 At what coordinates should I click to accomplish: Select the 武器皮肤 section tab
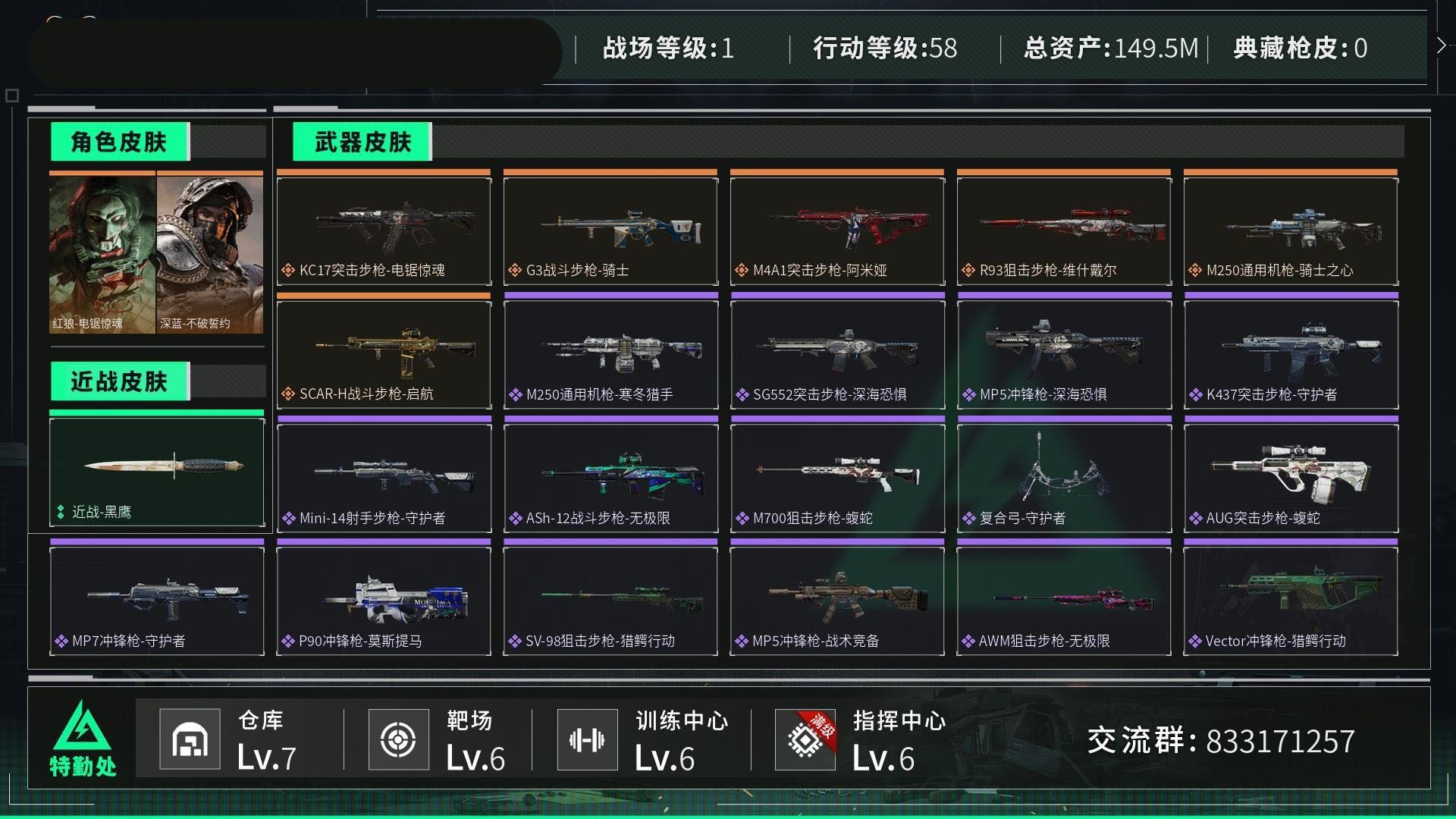point(362,142)
